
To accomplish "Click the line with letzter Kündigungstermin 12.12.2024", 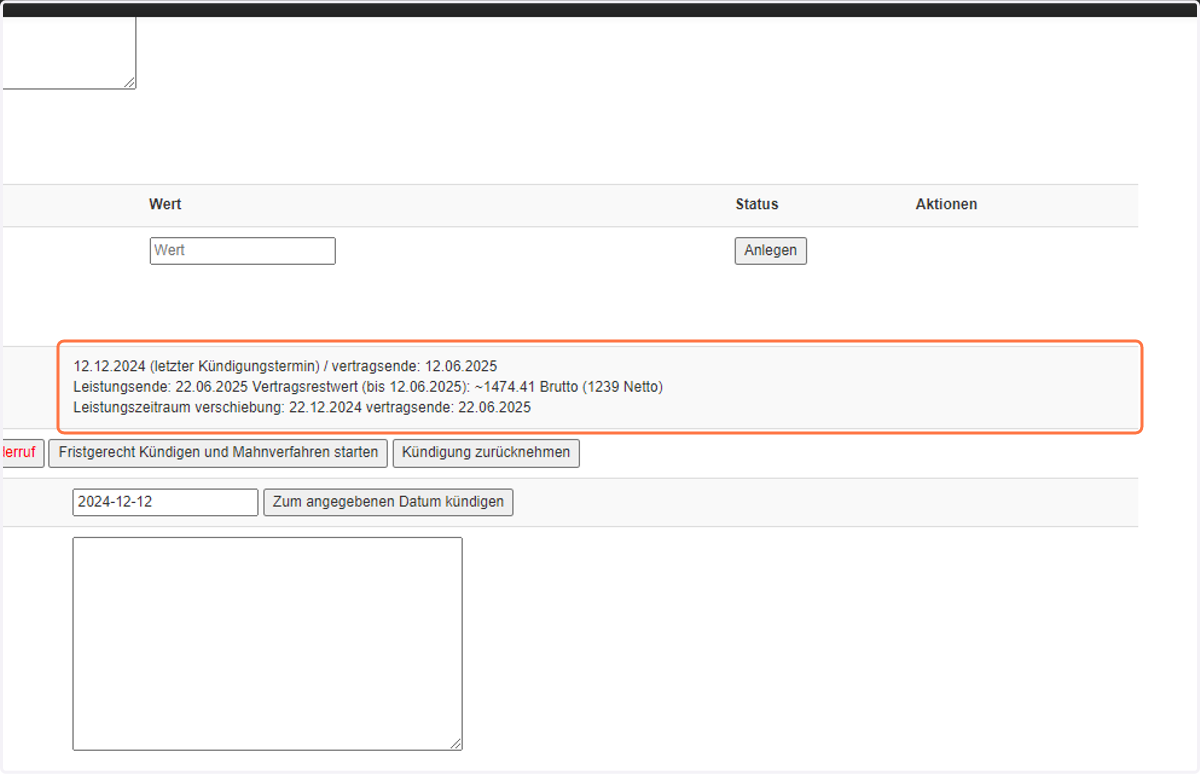I will tap(285, 366).
